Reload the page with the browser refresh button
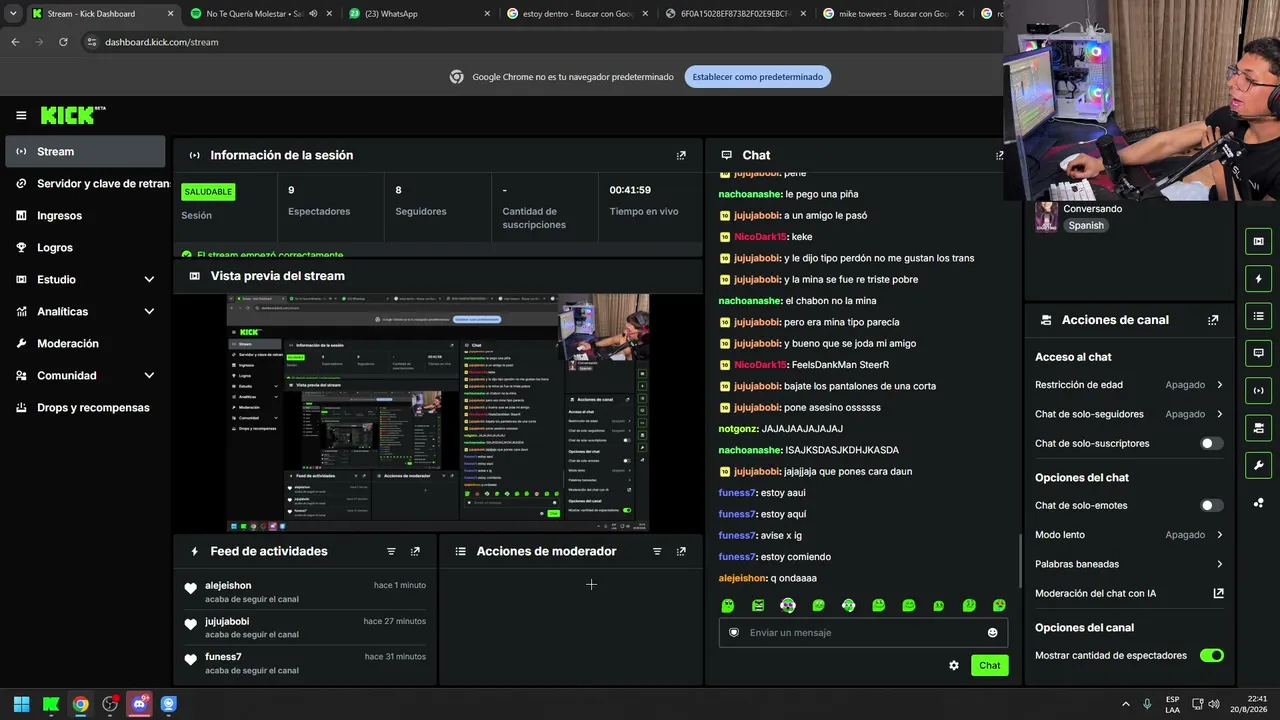The image size is (1280, 720). [63, 42]
